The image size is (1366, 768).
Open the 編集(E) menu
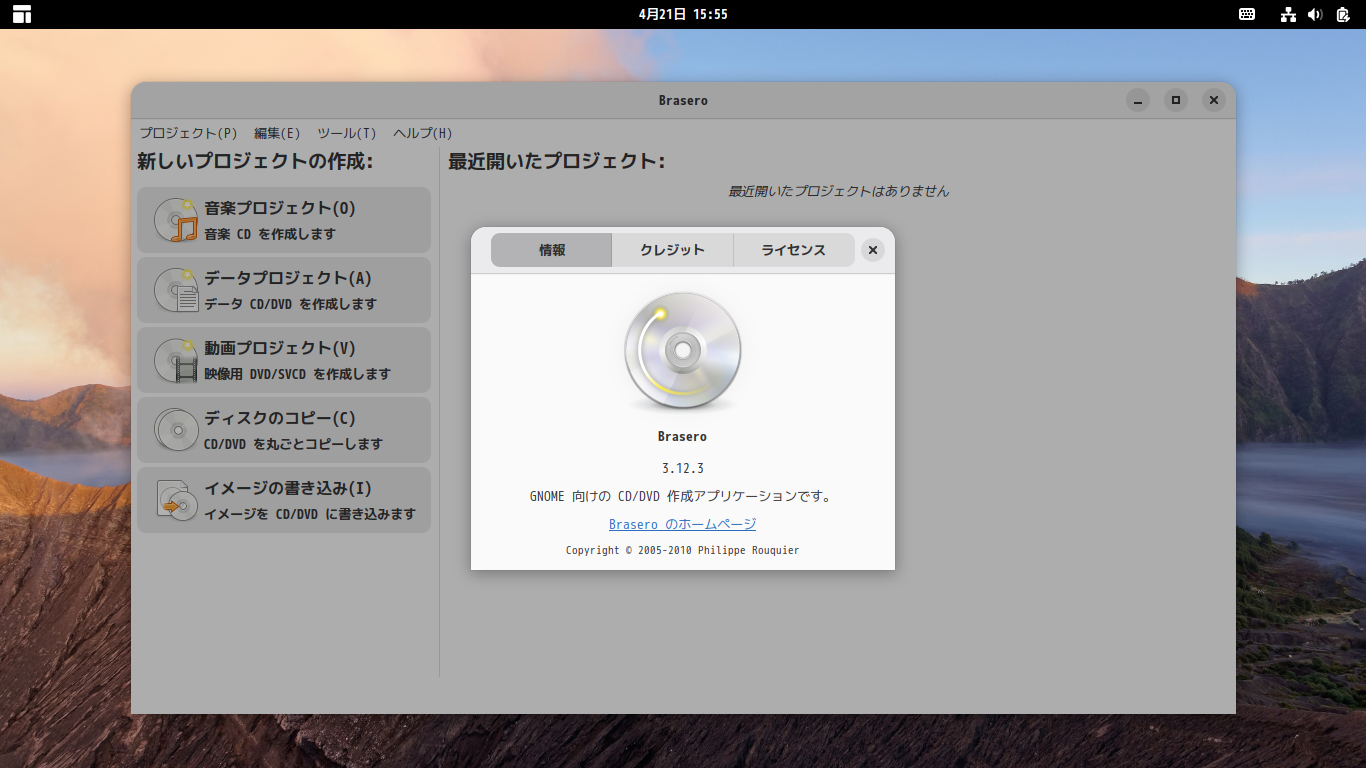(277, 133)
